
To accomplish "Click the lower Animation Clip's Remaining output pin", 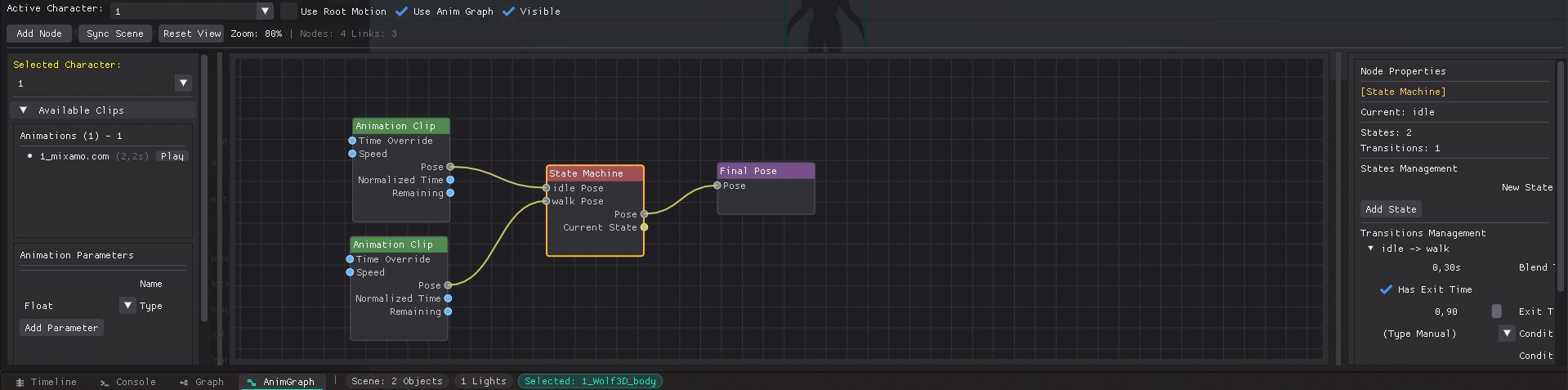I will pyautogui.click(x=448, y=312).
